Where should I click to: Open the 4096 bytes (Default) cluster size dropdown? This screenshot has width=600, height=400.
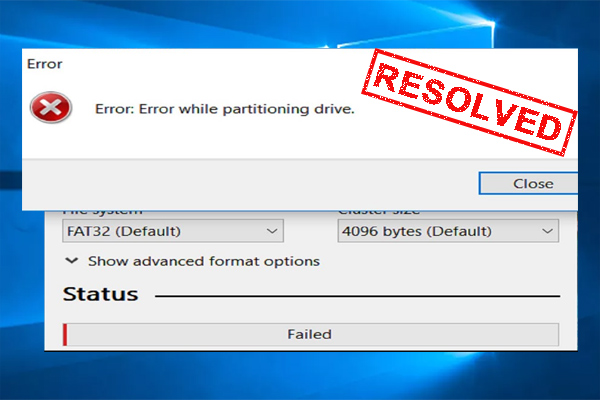[x=448, y=231]
